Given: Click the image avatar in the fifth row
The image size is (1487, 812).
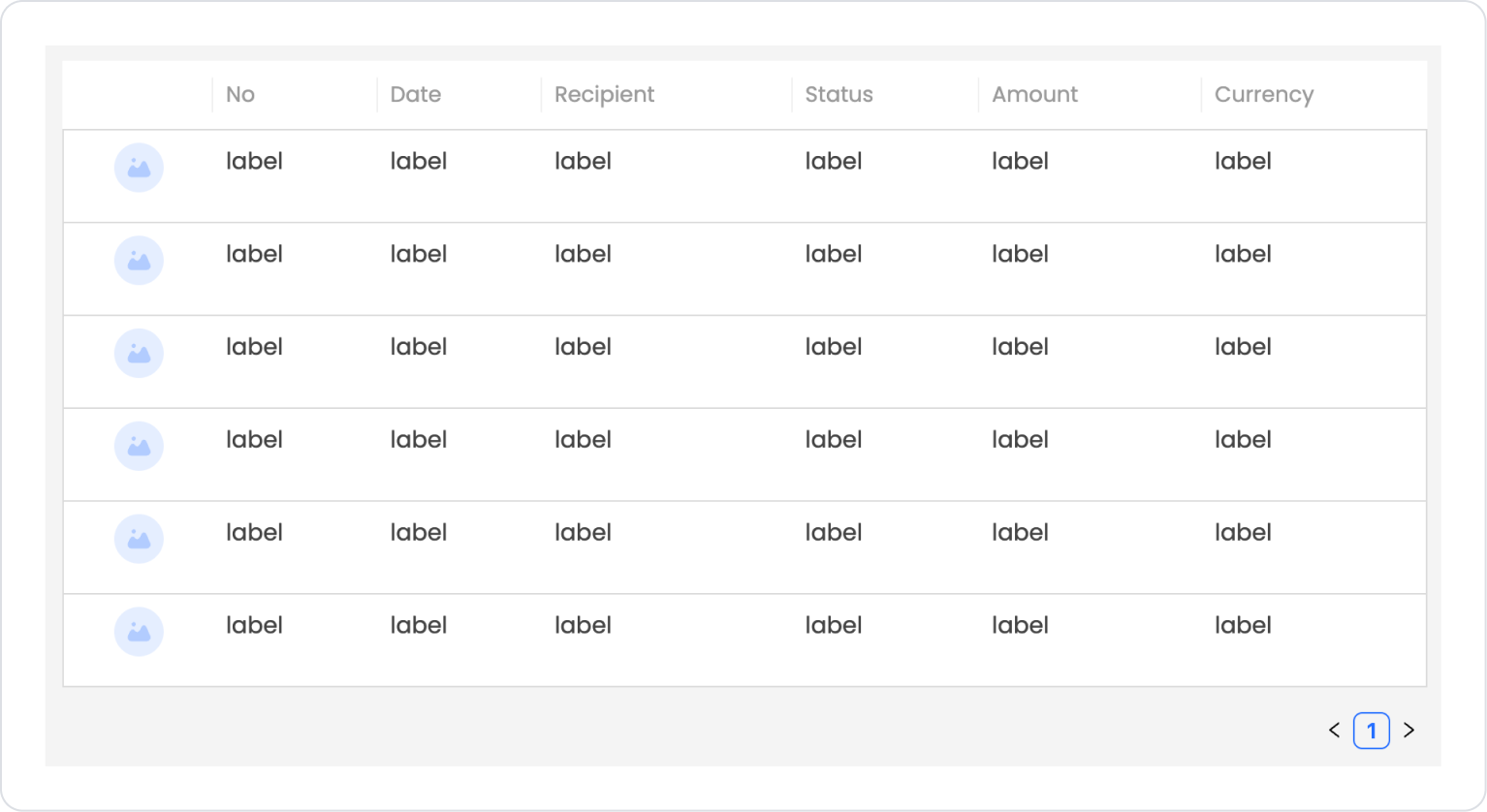Looking at the screenshot, I should coord(139,539).
